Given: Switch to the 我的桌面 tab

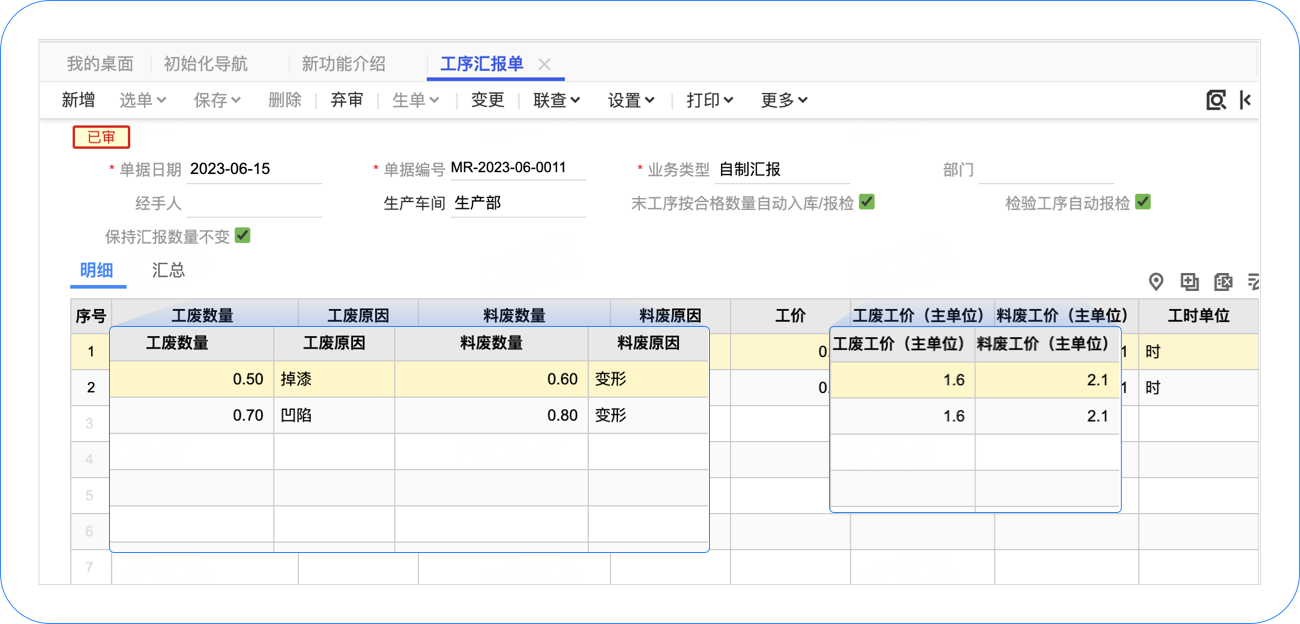Looking at the screenshot, I should point(100,64).
